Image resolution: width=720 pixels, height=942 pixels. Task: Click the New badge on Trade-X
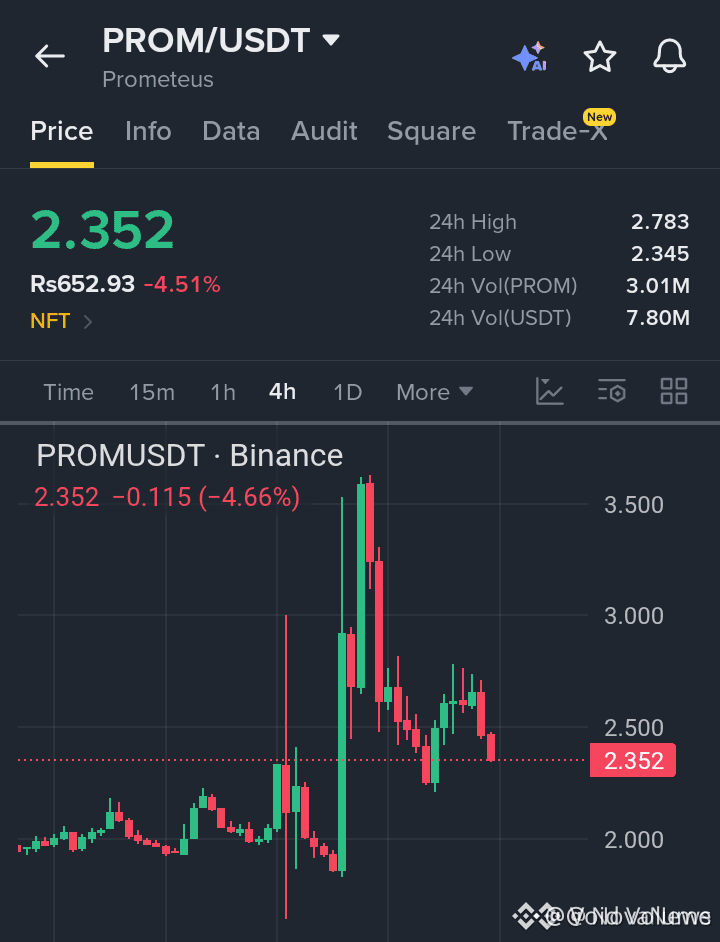point(599,117)
